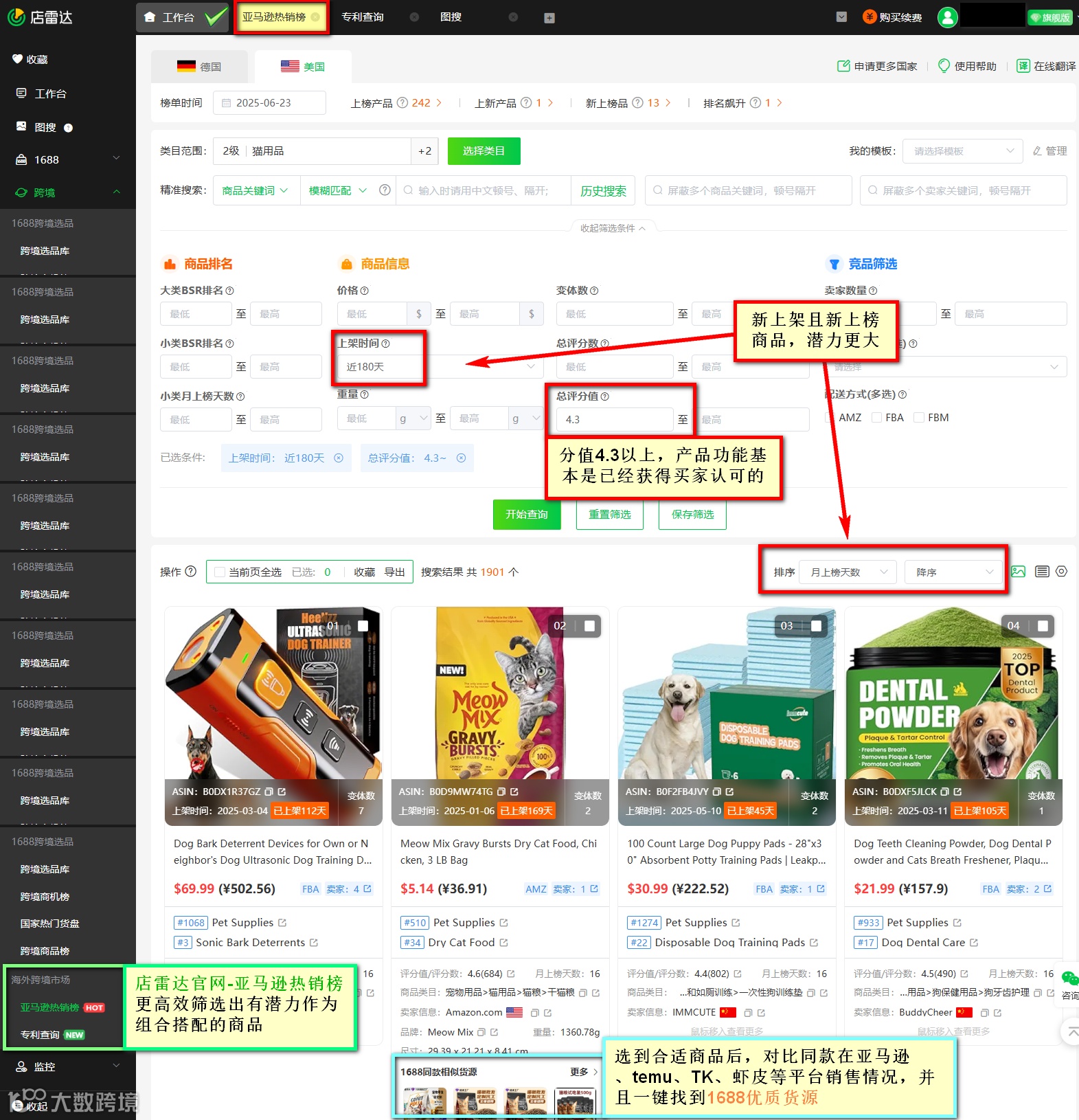Image resolution: width=1079 pixels, height=1120 pixels.
Task: Click the 购买续费 button
Action: 892,17
